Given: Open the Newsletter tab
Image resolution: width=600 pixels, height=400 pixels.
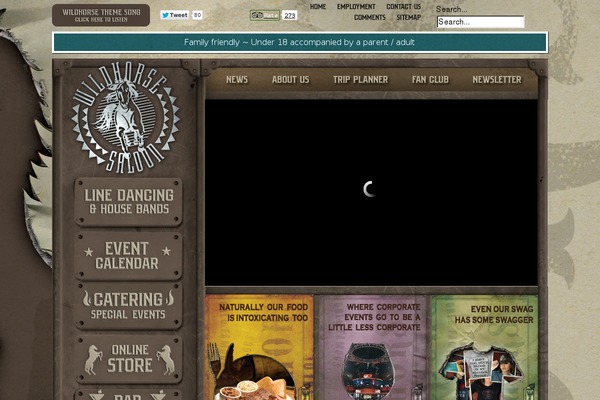Looking at the screenshot, I should click(497, 80).
